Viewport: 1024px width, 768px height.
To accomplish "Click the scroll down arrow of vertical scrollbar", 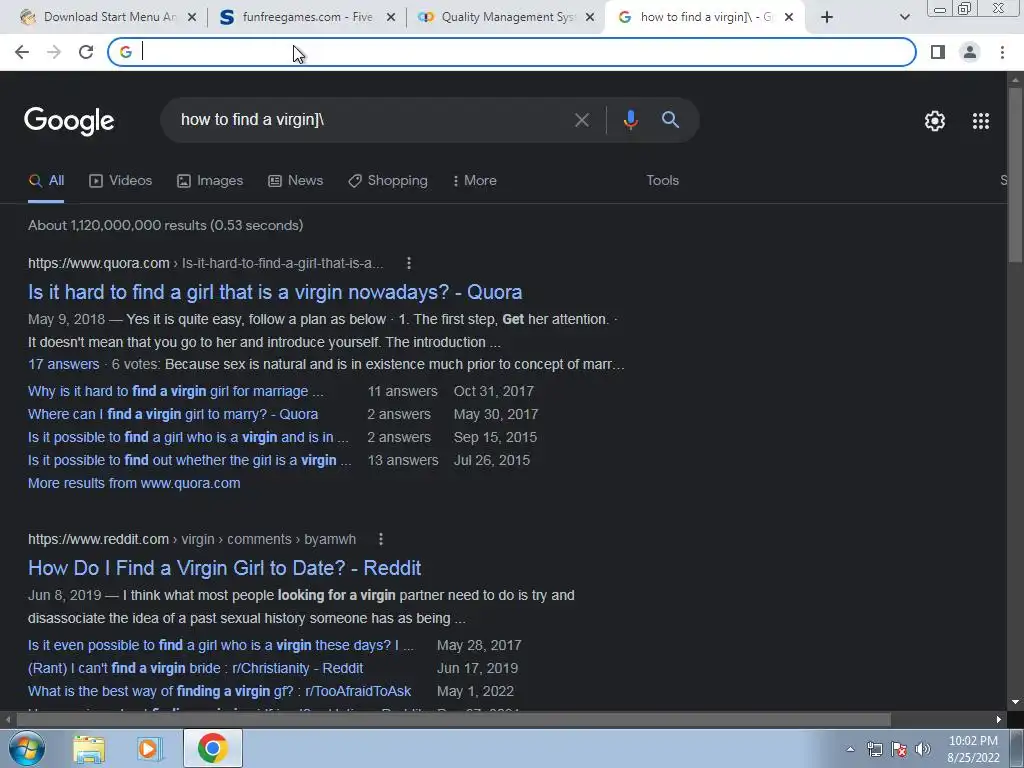I will 1015,703.
